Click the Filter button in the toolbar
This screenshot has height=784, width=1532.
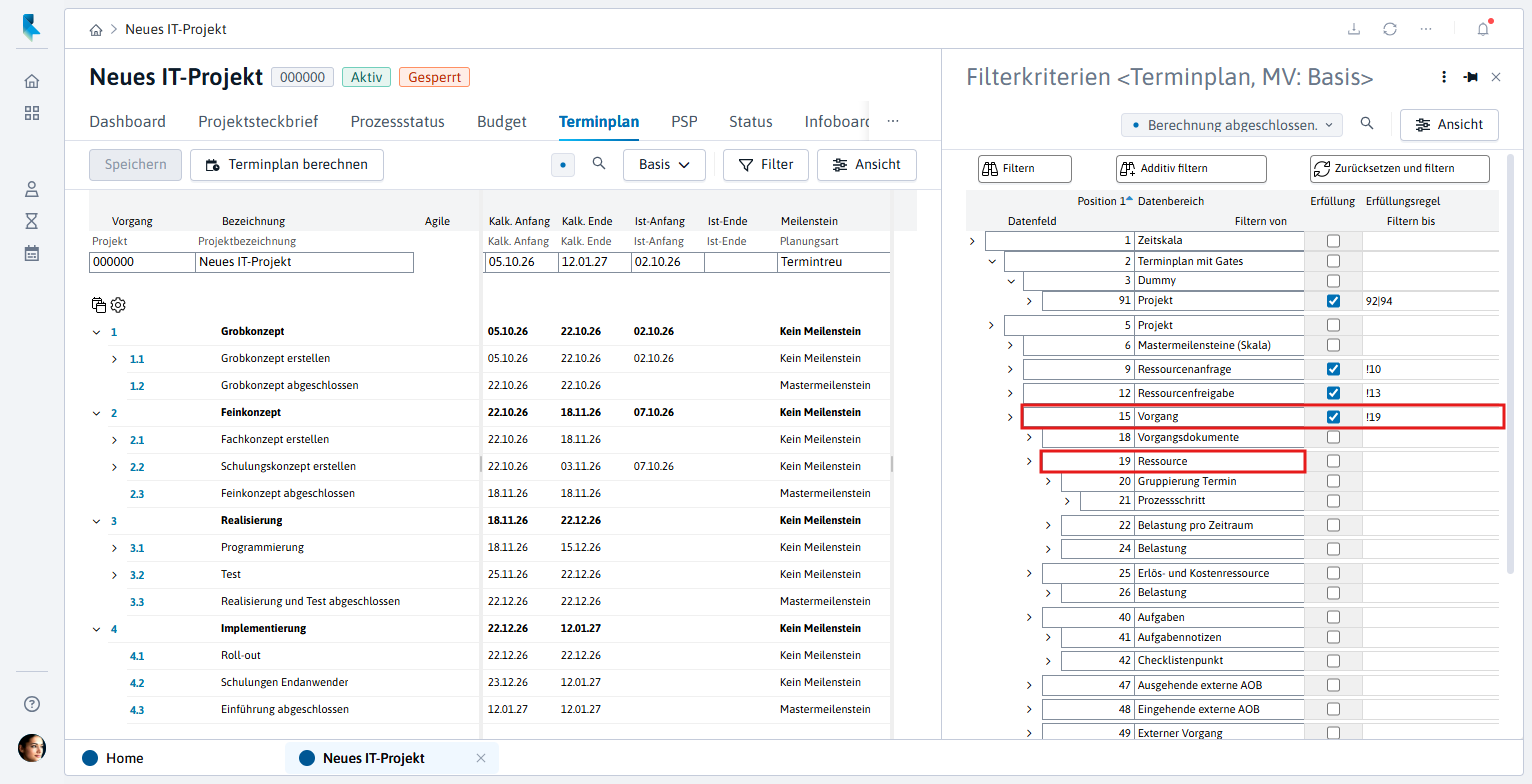[766, 164]
